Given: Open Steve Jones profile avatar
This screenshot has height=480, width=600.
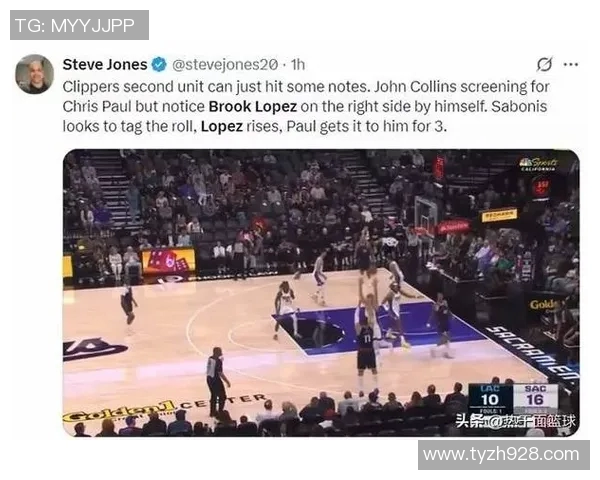Looking at the screenshot, I should [34, 74].
